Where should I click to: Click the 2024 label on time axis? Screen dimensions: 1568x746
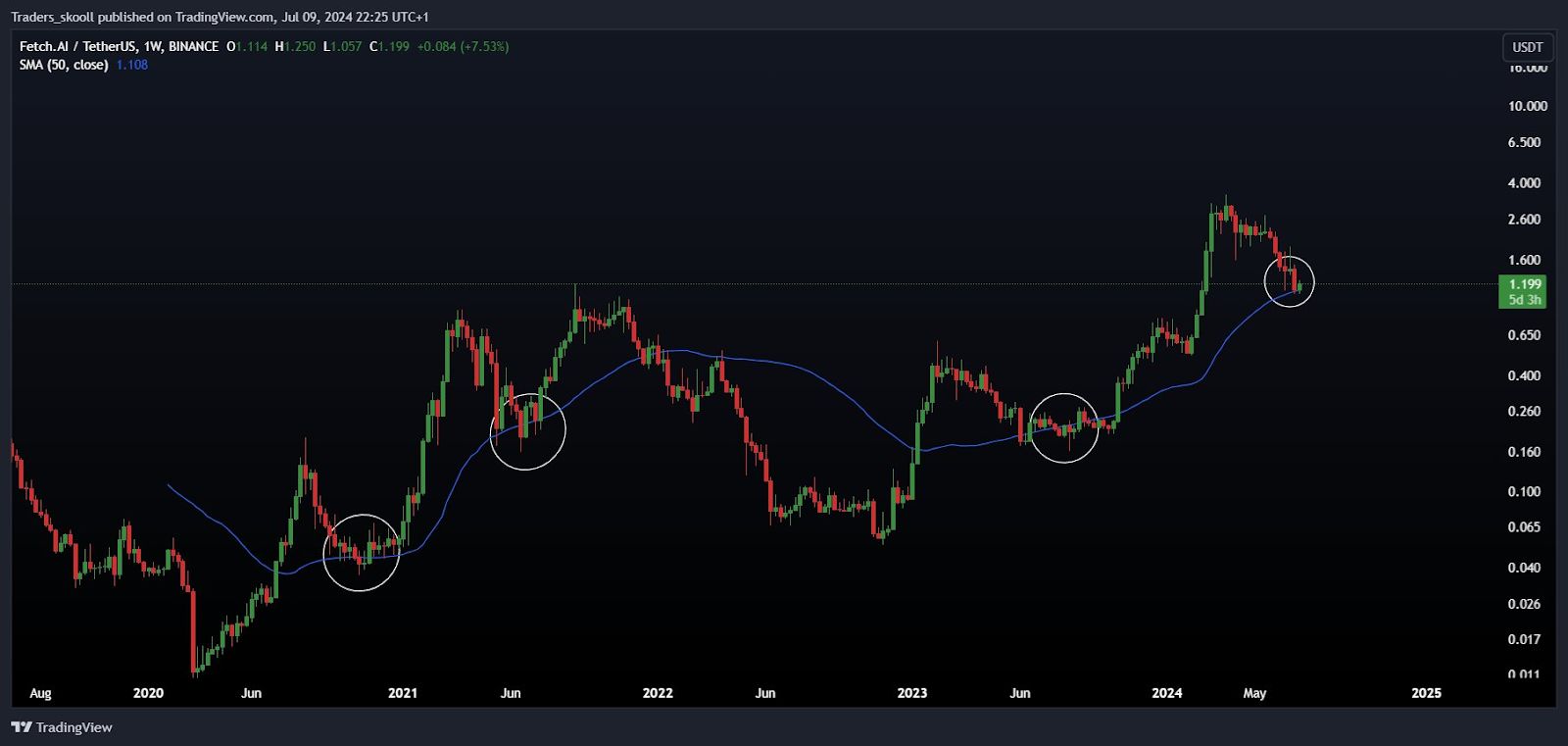pyautogui.click(x=1167, y=693)
